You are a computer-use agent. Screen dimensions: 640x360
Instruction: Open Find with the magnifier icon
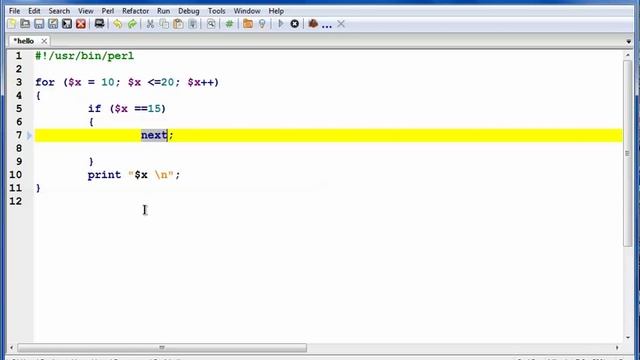pyautogui.click(x=211, y=24)
